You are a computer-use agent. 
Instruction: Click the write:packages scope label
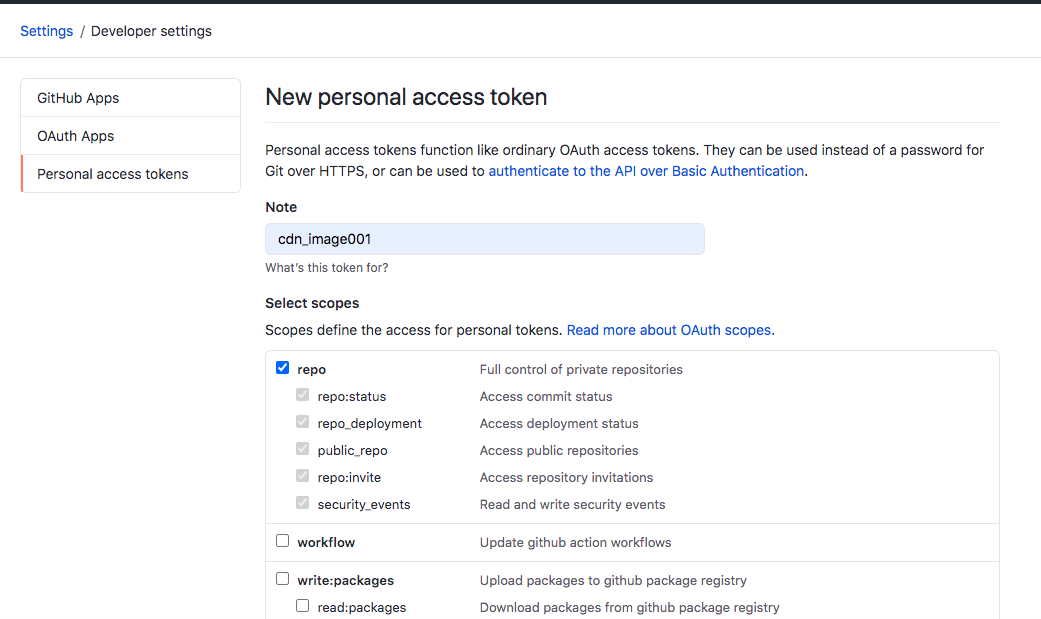point(346,580)
